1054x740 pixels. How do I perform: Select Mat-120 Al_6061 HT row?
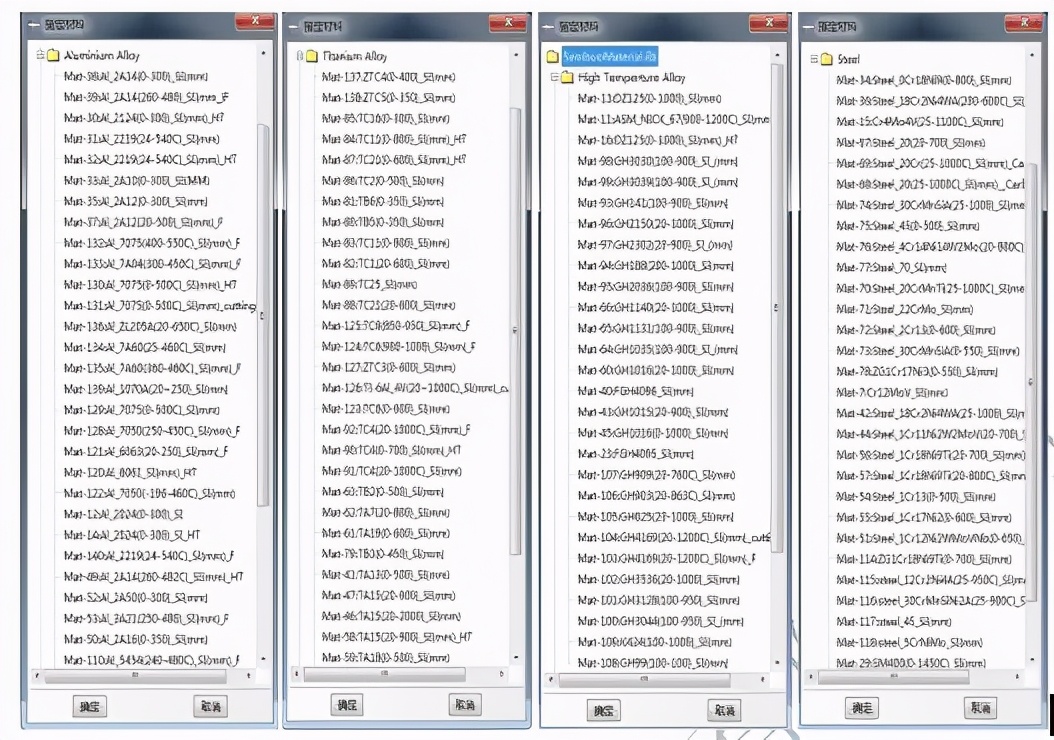(130, 472)
